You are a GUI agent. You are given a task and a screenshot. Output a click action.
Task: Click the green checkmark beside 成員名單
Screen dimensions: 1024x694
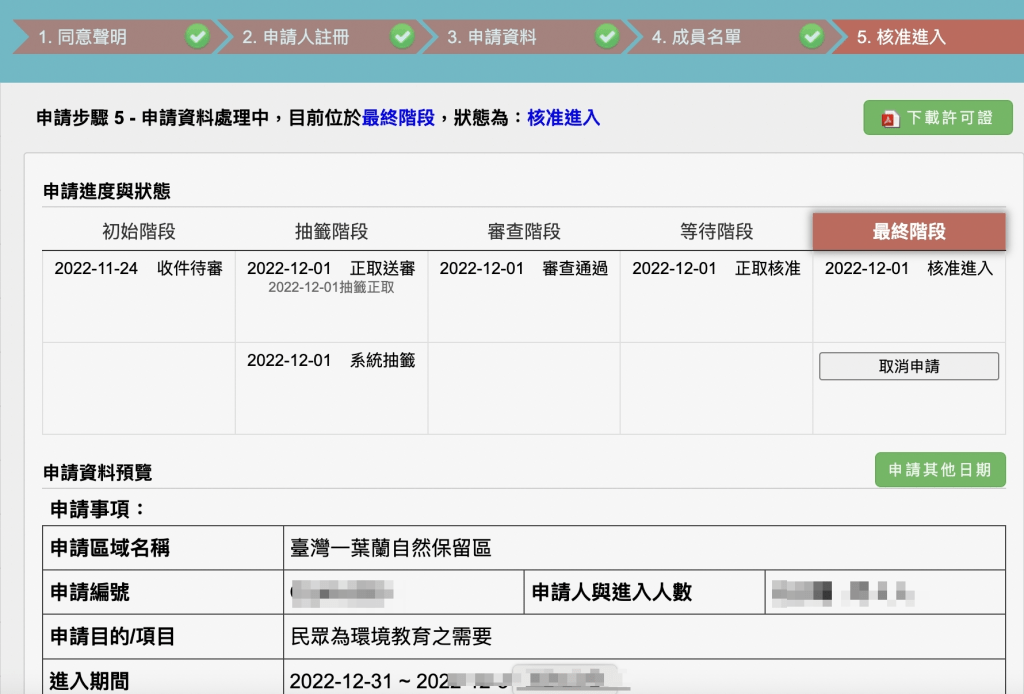811,37
